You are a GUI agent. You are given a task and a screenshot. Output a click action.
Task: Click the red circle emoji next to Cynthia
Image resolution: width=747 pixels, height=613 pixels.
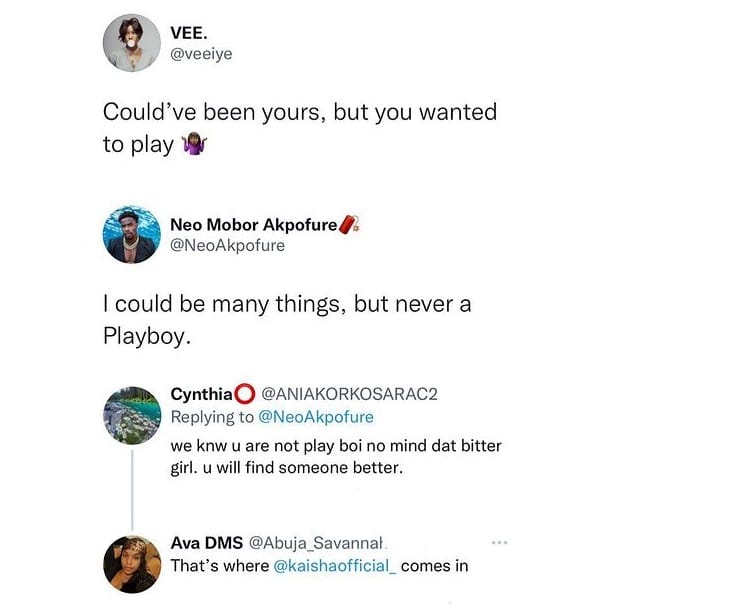pyautogui.click(x=245, y=394)
